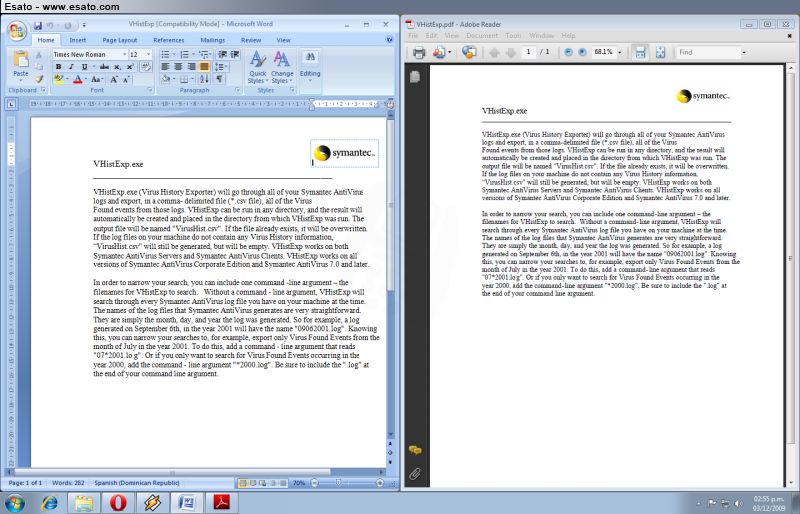Open the Tools menu in Adobe Reader
This screenshot has height=514, width=800.
513,36
